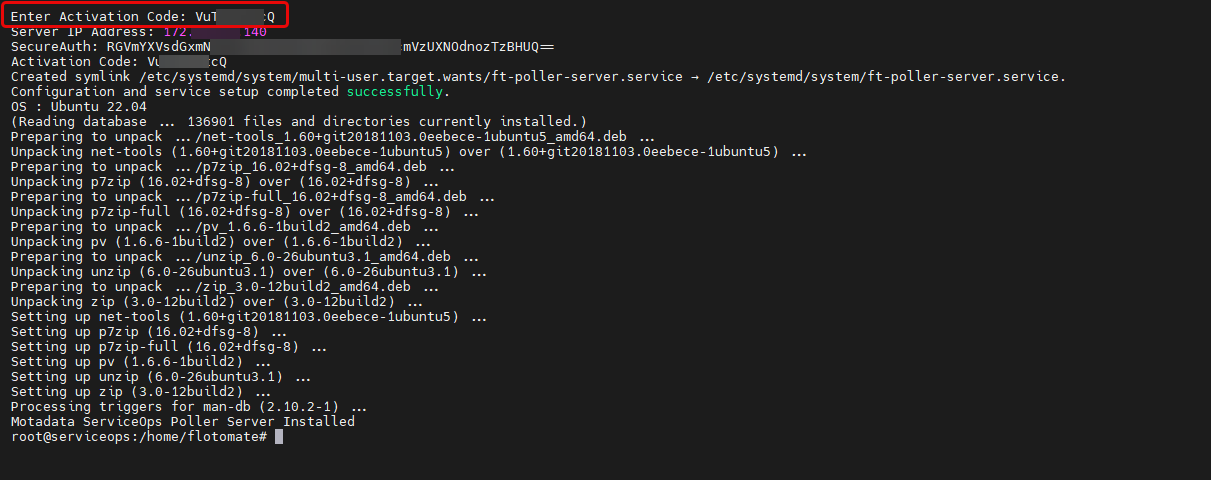The width and height of the screenshot is (1211, 480).
Task: Click the "Setting up pv" line
Action: click(141, 362)
